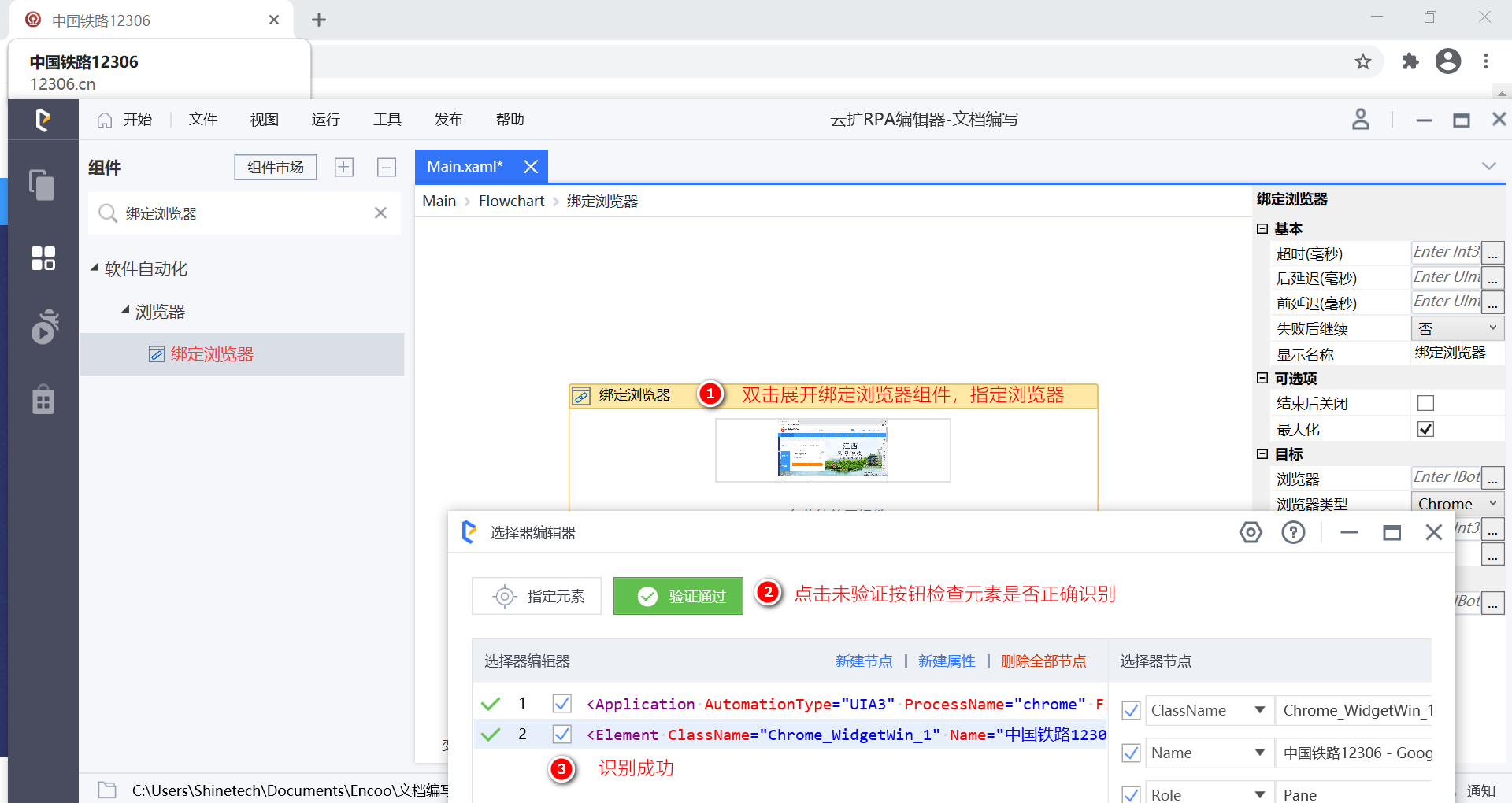Image resolution: width=1512 pixels, height=803 pixels.
Task: Collapse the 浏览器 tree node
Action: 125,311
